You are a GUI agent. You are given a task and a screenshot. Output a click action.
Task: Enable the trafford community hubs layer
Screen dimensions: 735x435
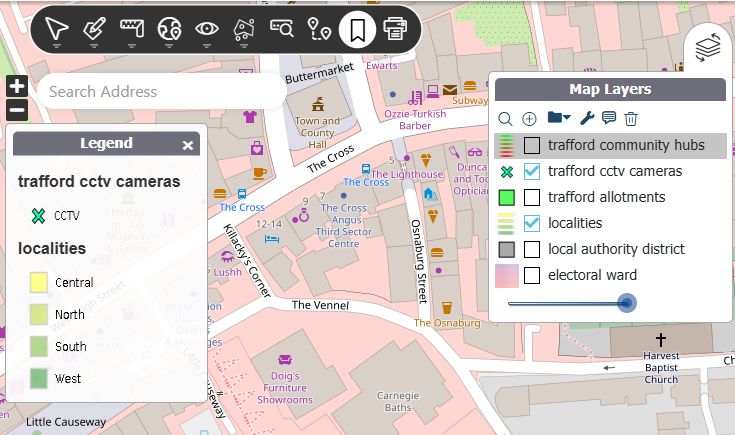pyautogui.click(x=532, y=146)
